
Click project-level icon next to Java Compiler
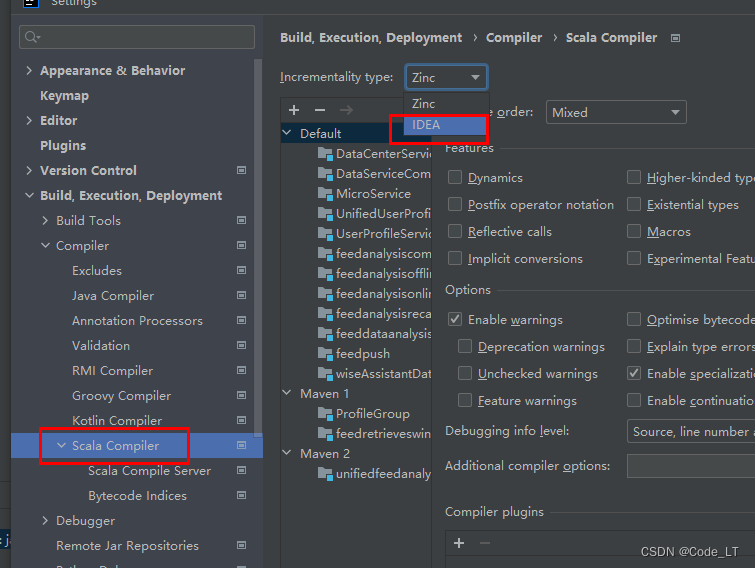[x=242, y=296]
